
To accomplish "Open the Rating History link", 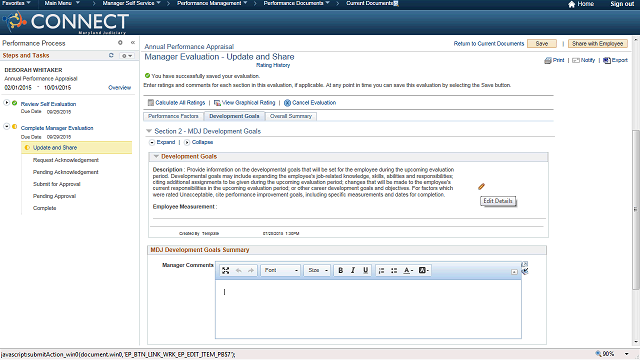I will pyautogui.click(x=273, y=65).
